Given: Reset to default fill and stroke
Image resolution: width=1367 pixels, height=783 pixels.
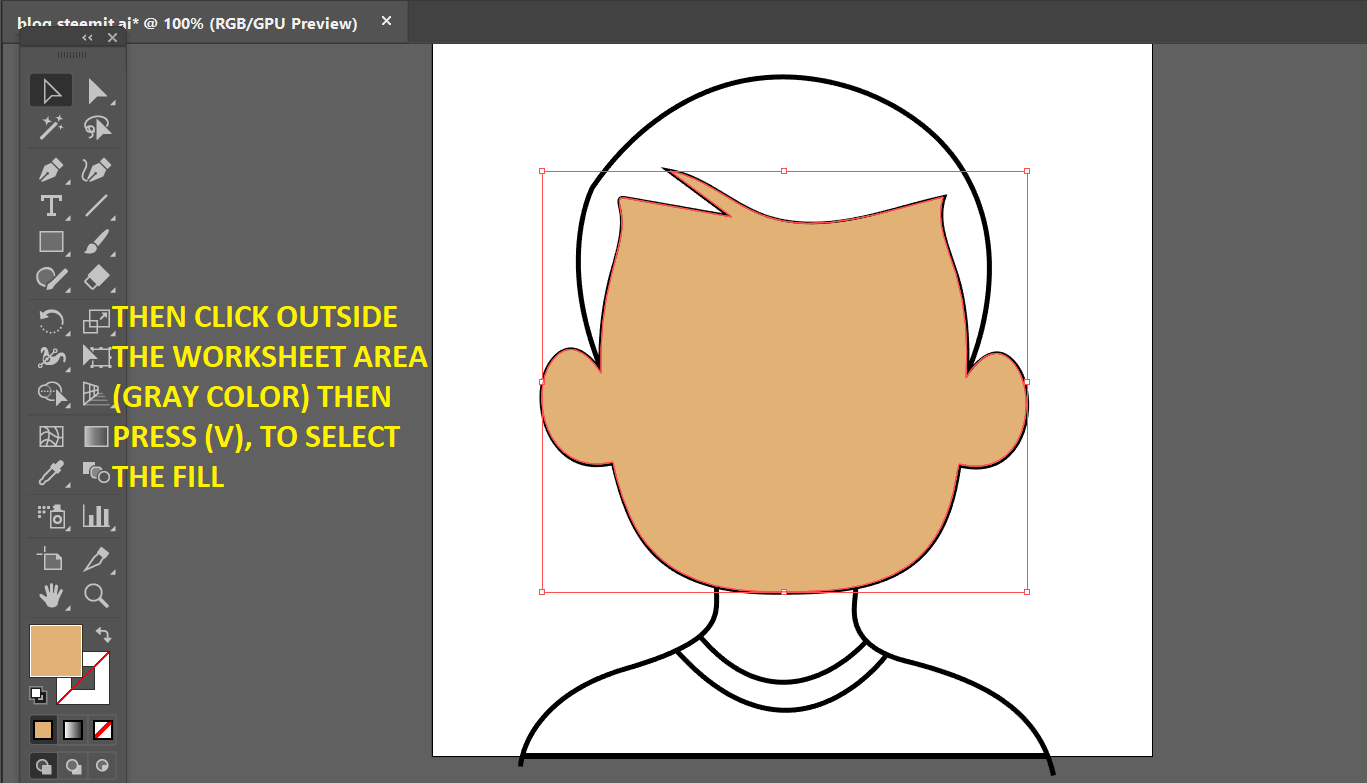Looking at the screenshot, I should (x=37, y=694).
